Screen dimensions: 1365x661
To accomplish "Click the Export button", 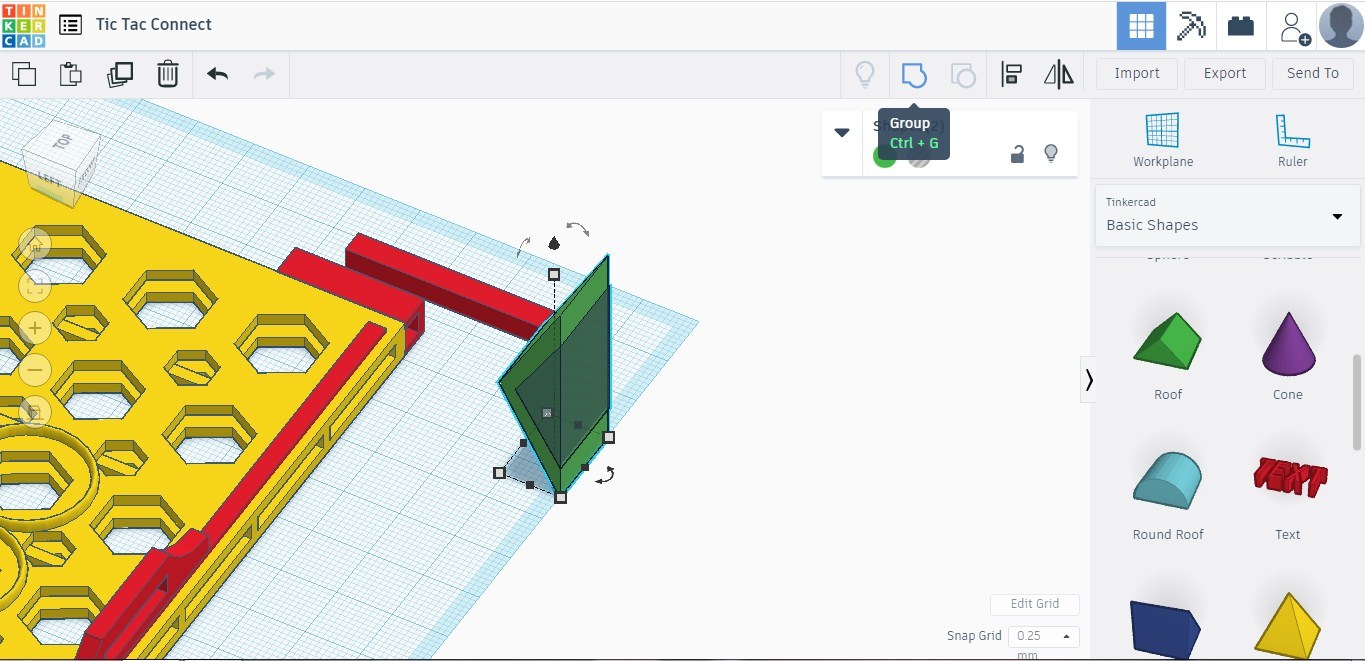I will coord(1225,73).
